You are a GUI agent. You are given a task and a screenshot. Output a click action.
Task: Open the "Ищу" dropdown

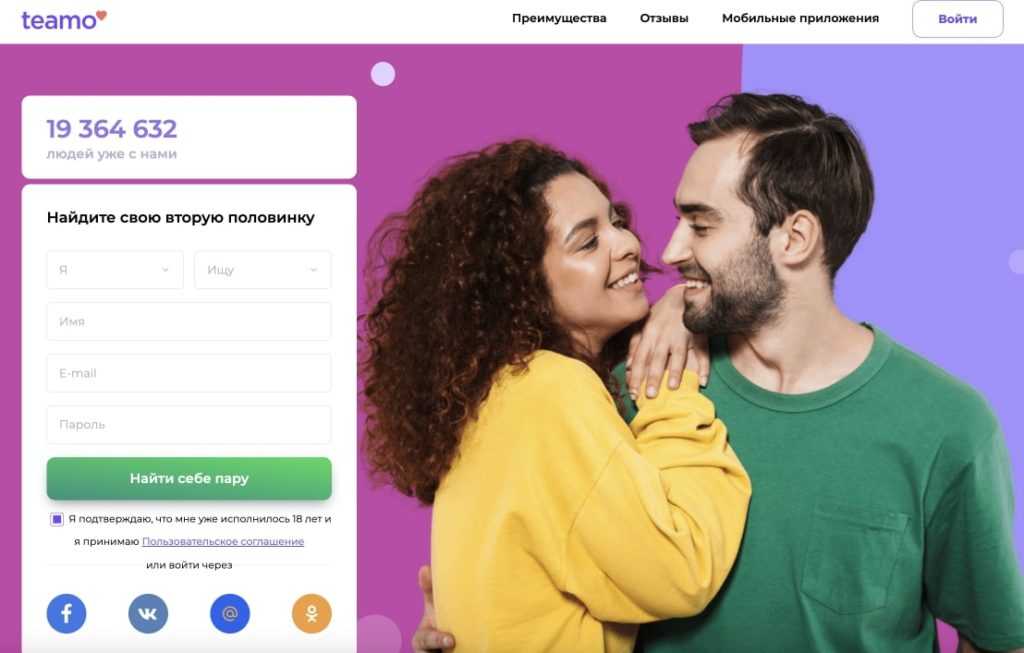263,270
